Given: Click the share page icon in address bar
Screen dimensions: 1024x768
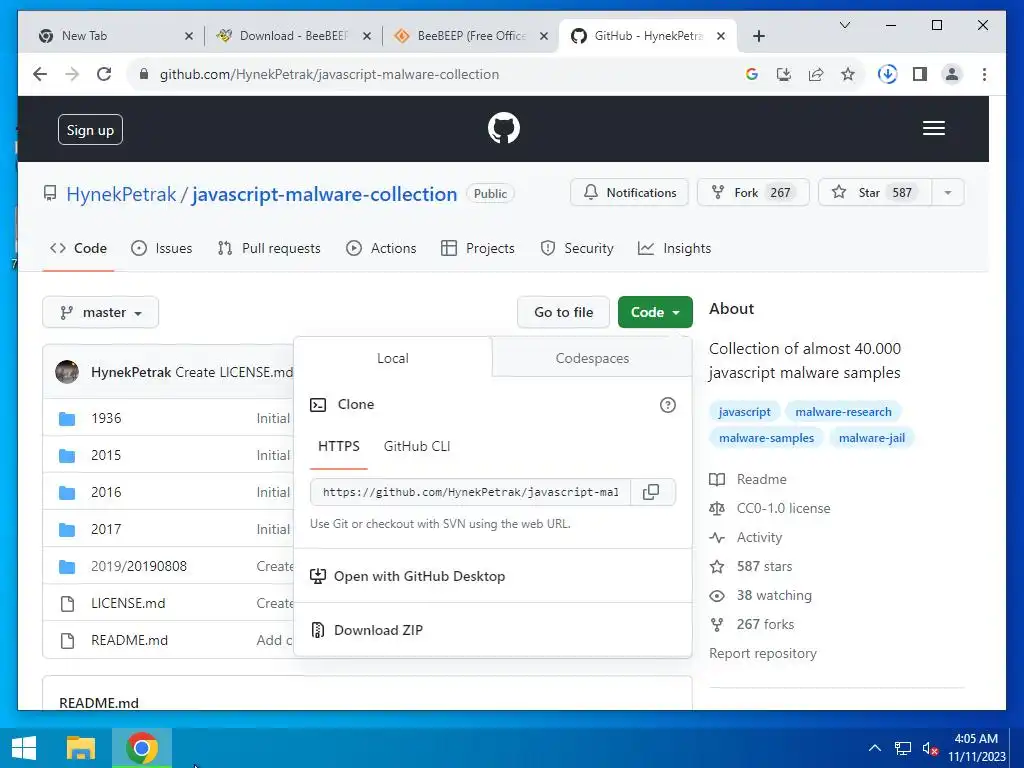Looking at the screenshot, I should pyautogui.click(x=816, y=74).
